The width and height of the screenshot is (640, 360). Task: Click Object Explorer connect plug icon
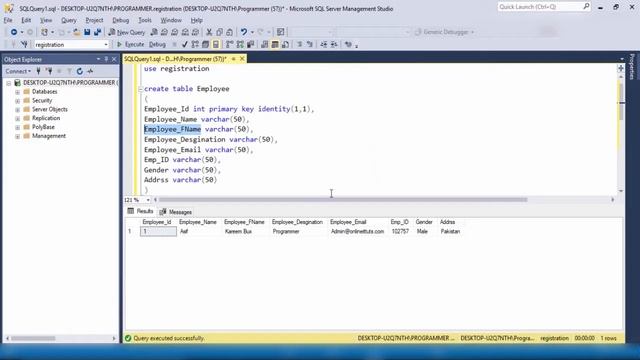pyautogui.click(x=38, y=71)
